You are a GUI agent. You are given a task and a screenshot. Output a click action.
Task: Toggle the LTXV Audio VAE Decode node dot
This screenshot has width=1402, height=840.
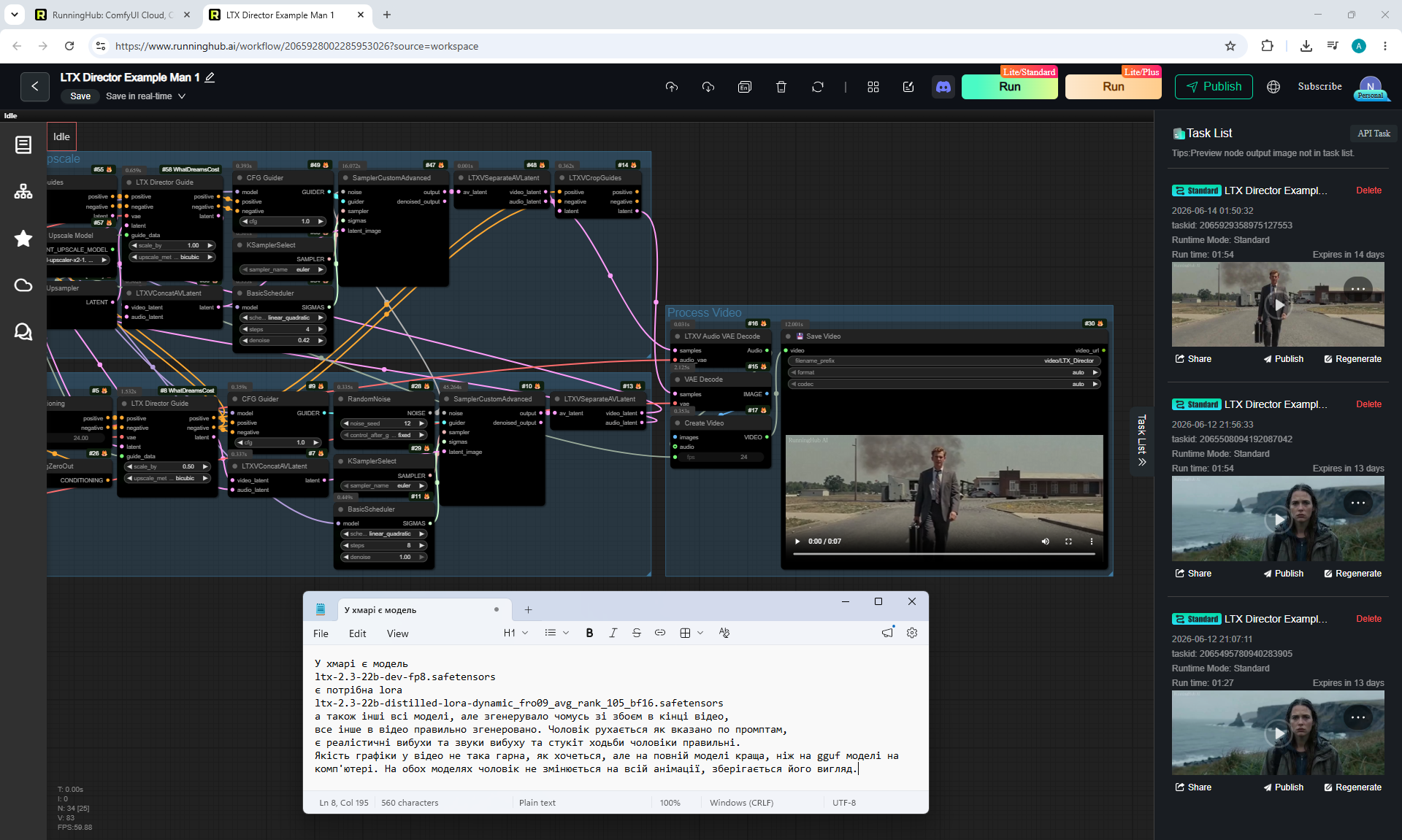(676, 336)
